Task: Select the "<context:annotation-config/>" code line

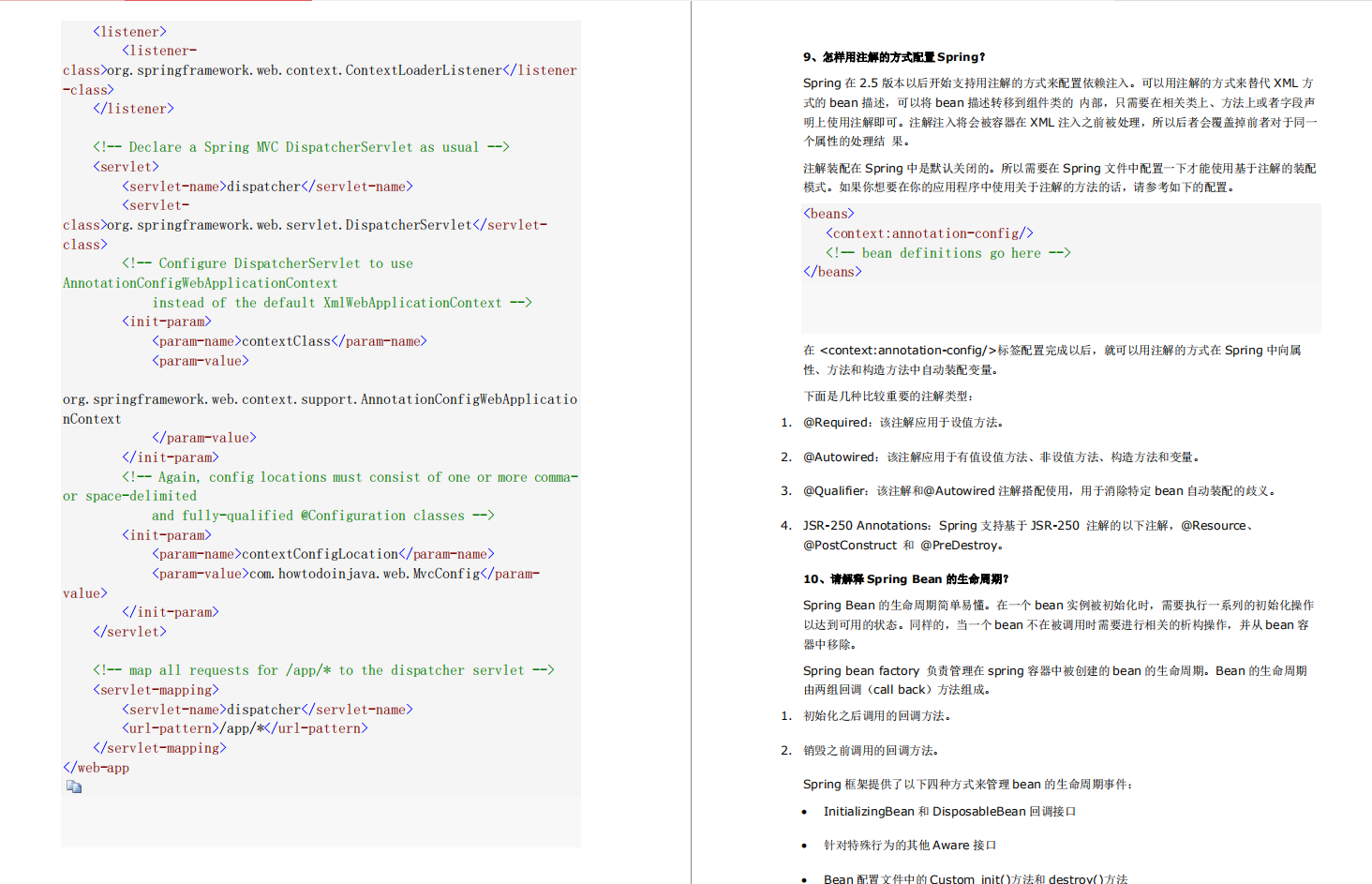Action: click(930, 233)
